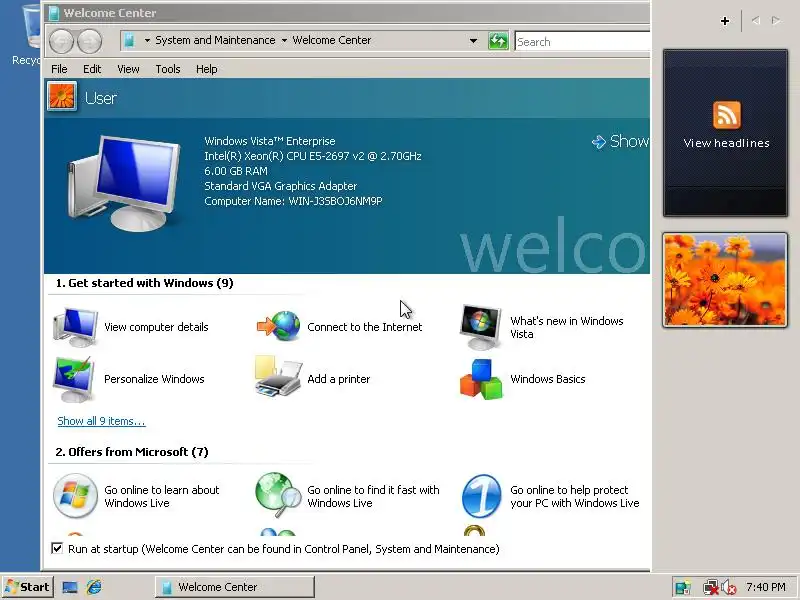Click Go online to help protect your PC
800x600 pixels.
tap(574, 496)
